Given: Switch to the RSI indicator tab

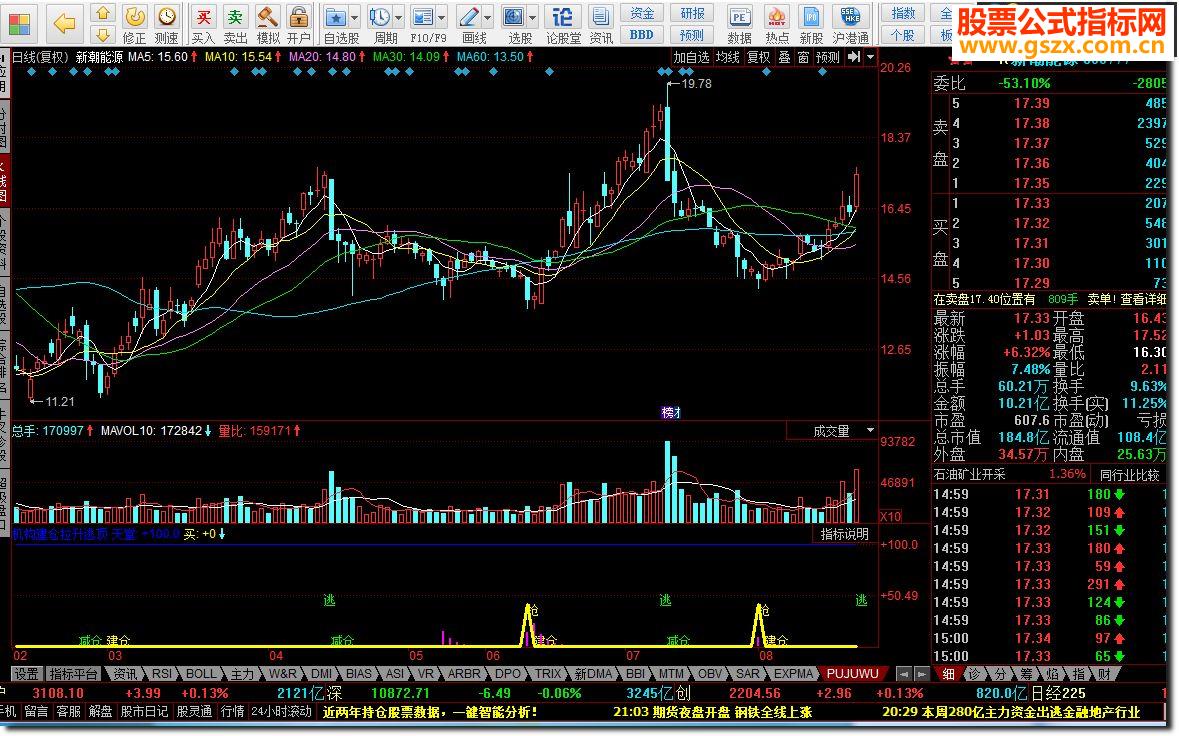Looking at the screenshot, I should (162, 674).
